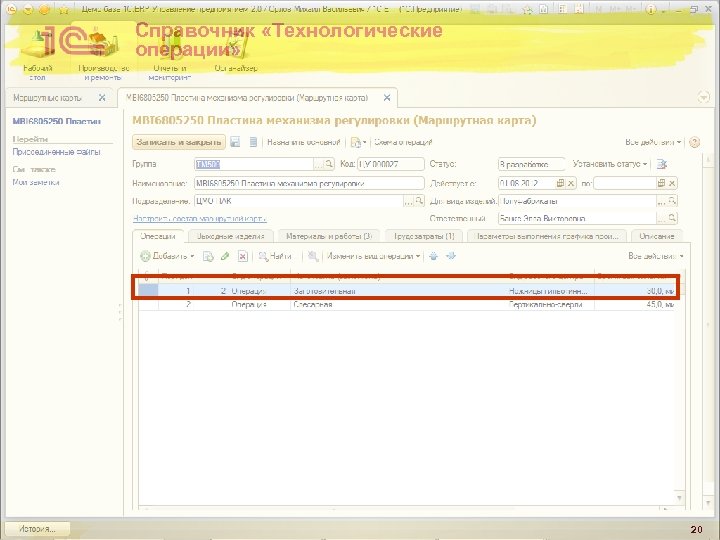
Task: Open calendar for the по date field
Action: coord(661,183)
